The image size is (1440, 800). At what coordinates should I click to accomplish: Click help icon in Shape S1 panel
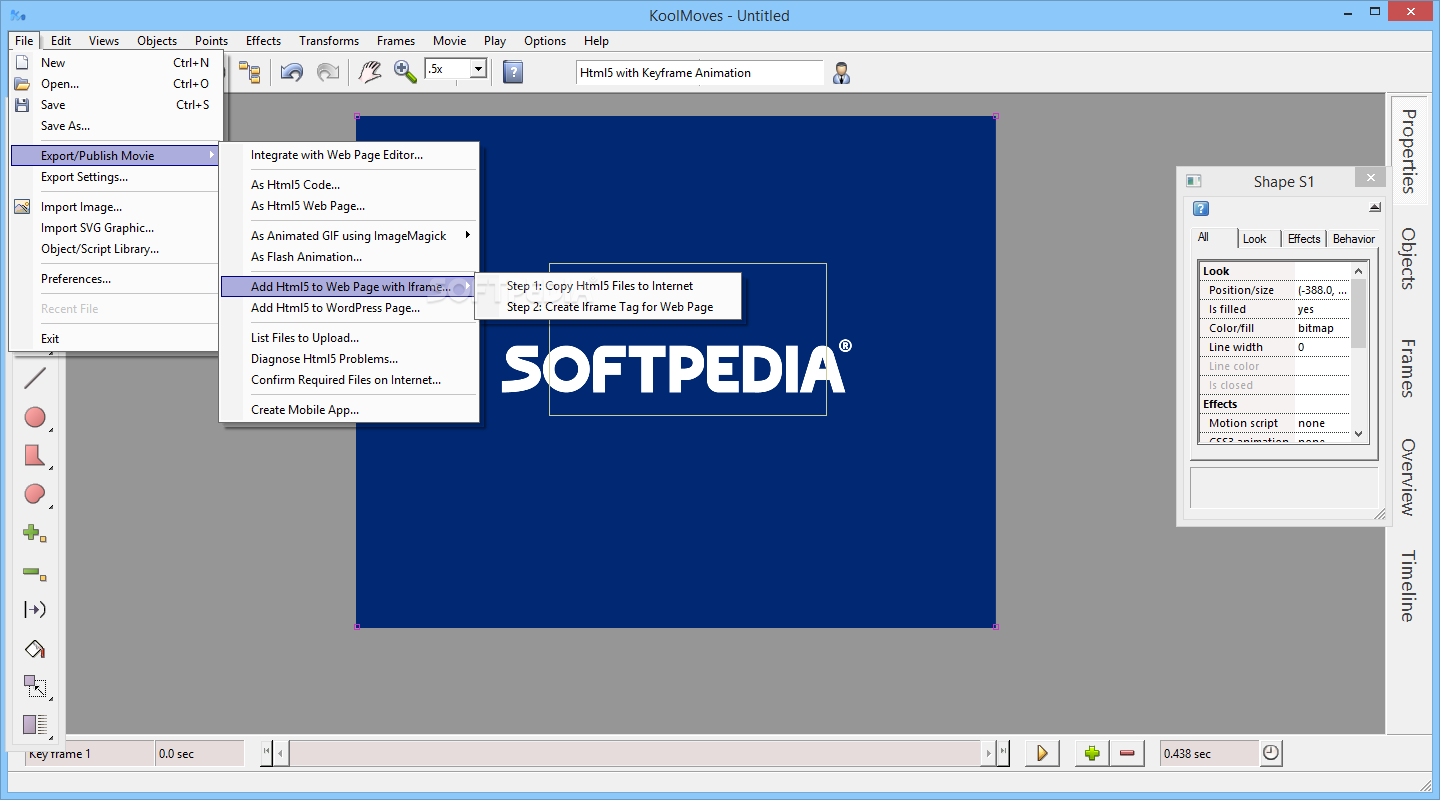coord(1201,208)
